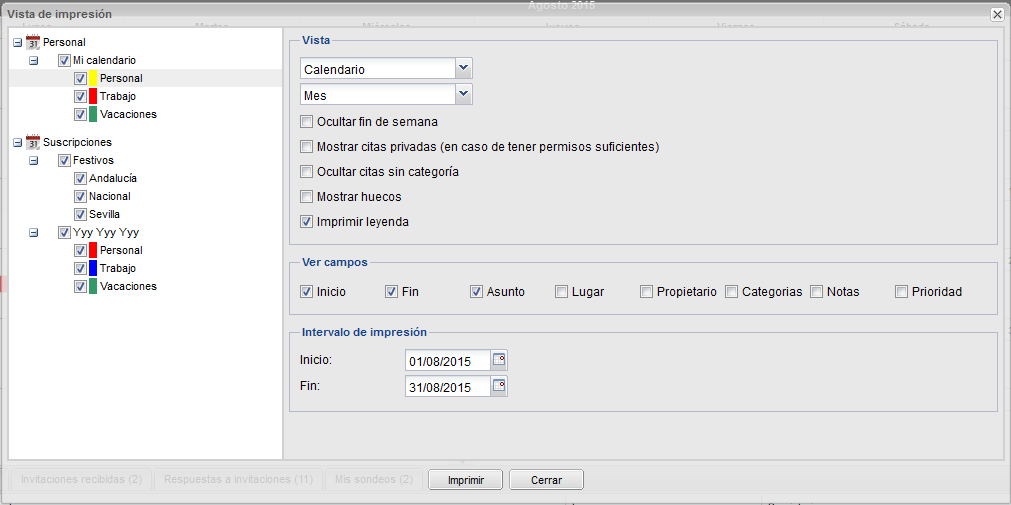Click the Cerrar button
This screenshot has width=1011, height=505.
tap(546, 480)
